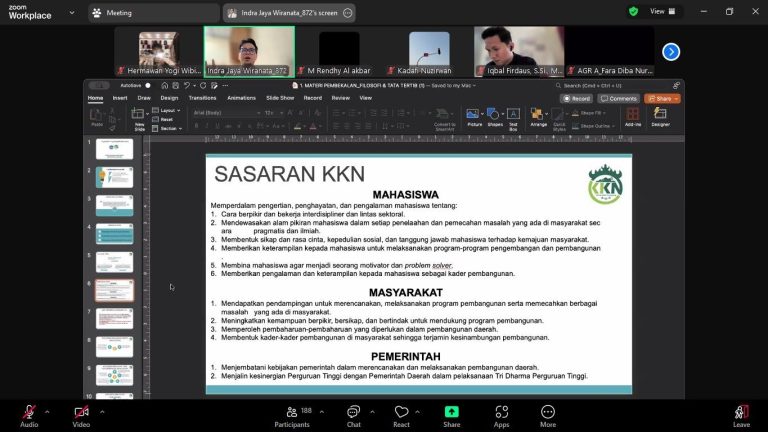Select slide 1 thumbnail
Image resolution: width=768 pixels, height=432 pixels.
point(114,149)
